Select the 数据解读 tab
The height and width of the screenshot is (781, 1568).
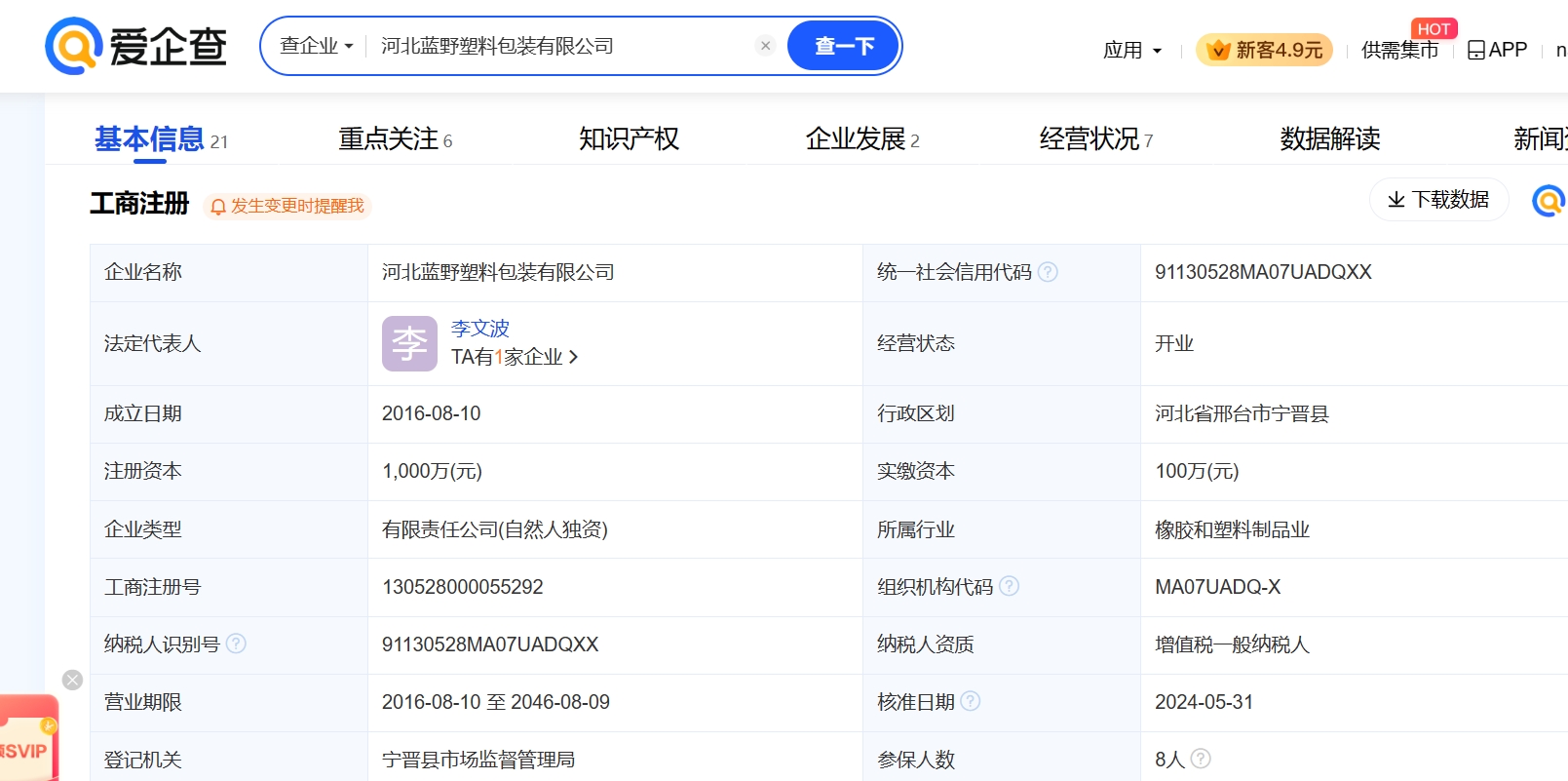[1330, 139]
